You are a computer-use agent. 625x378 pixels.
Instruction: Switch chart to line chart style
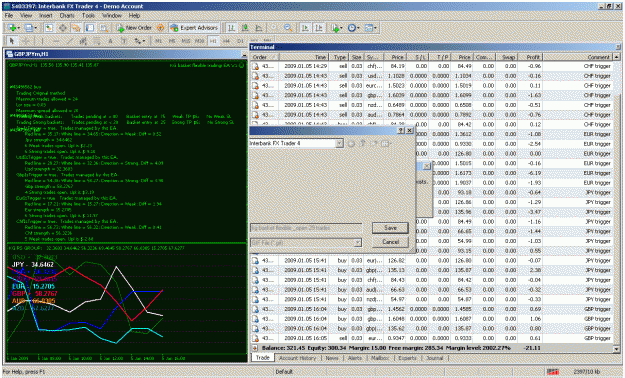259,28
